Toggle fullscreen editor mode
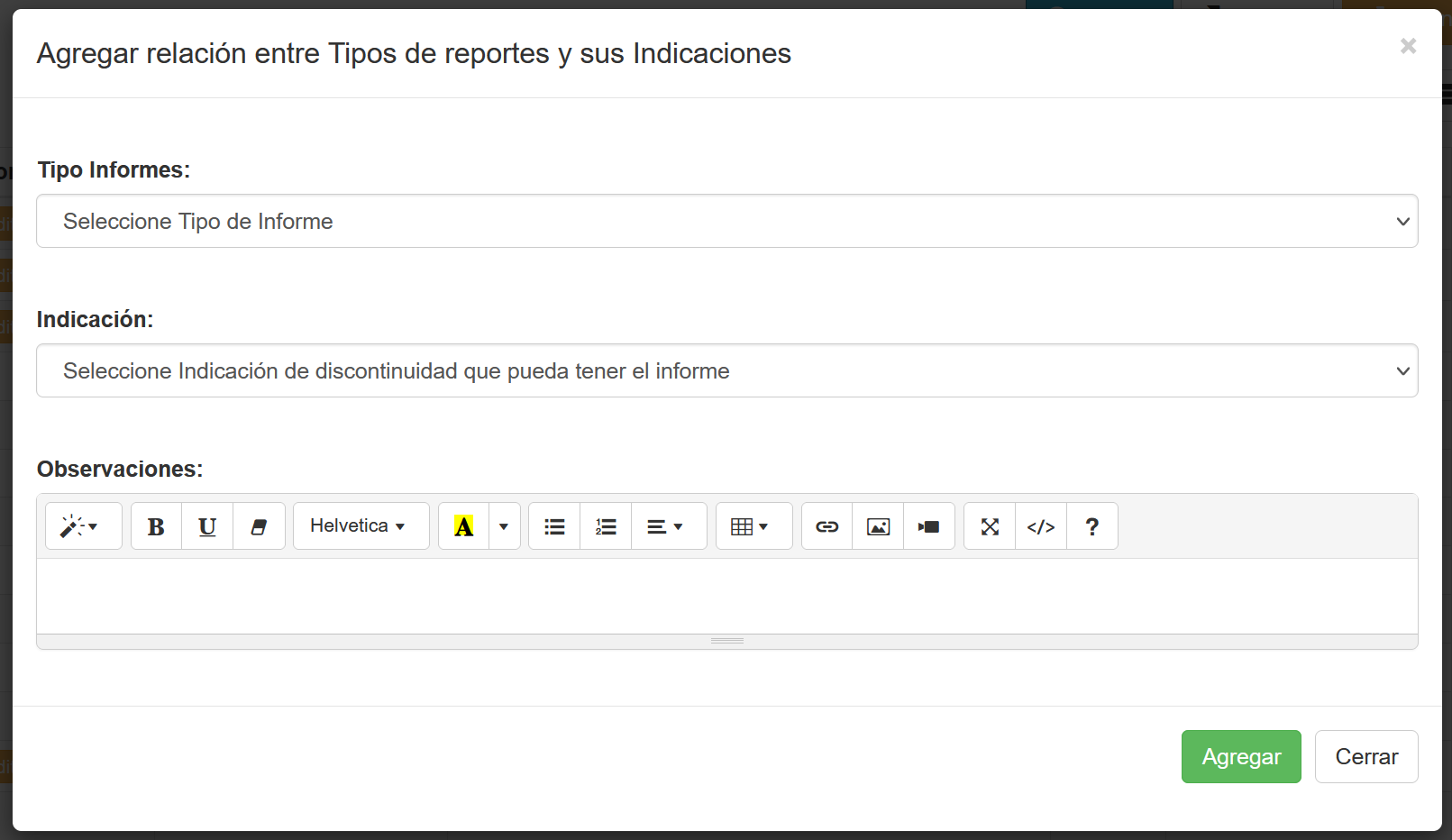Viewport: 1452px width, 840px height. click(990, 526)
